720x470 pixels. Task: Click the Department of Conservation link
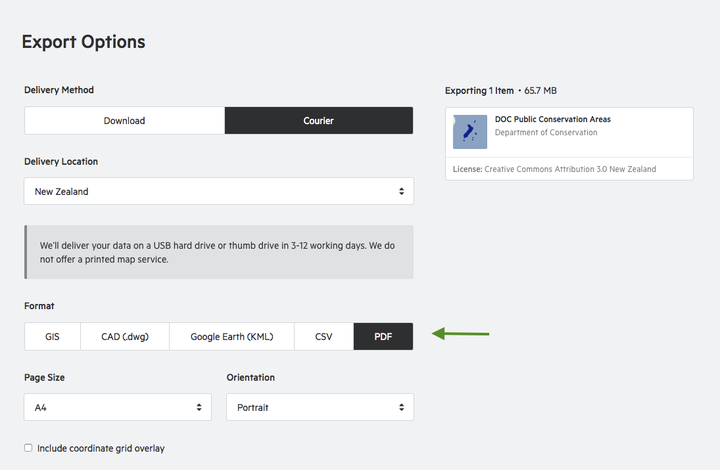(x=546, y=132)
